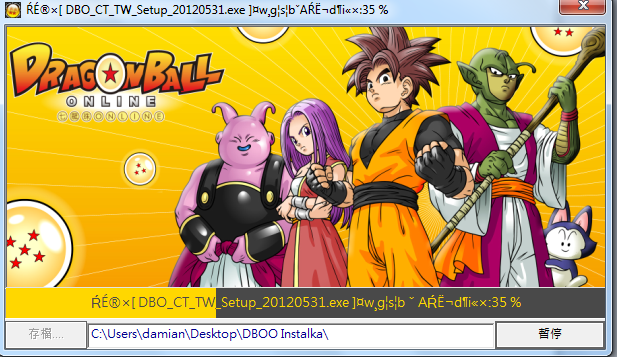The image size is (617, 361).
Task: Close the downloader window
Action: coord(582,6)
